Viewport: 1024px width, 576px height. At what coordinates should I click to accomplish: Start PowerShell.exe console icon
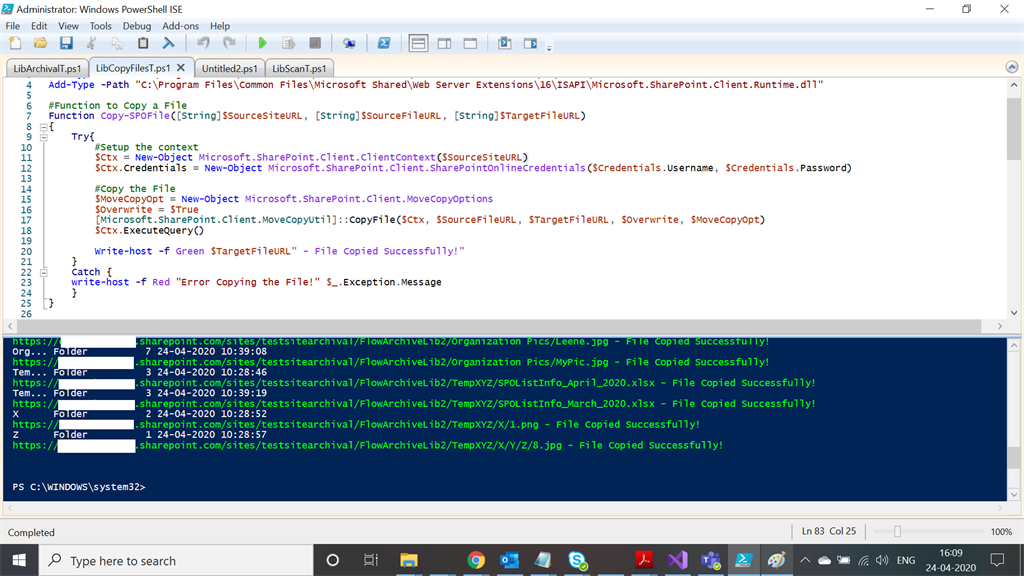click(x=384, y=43)
